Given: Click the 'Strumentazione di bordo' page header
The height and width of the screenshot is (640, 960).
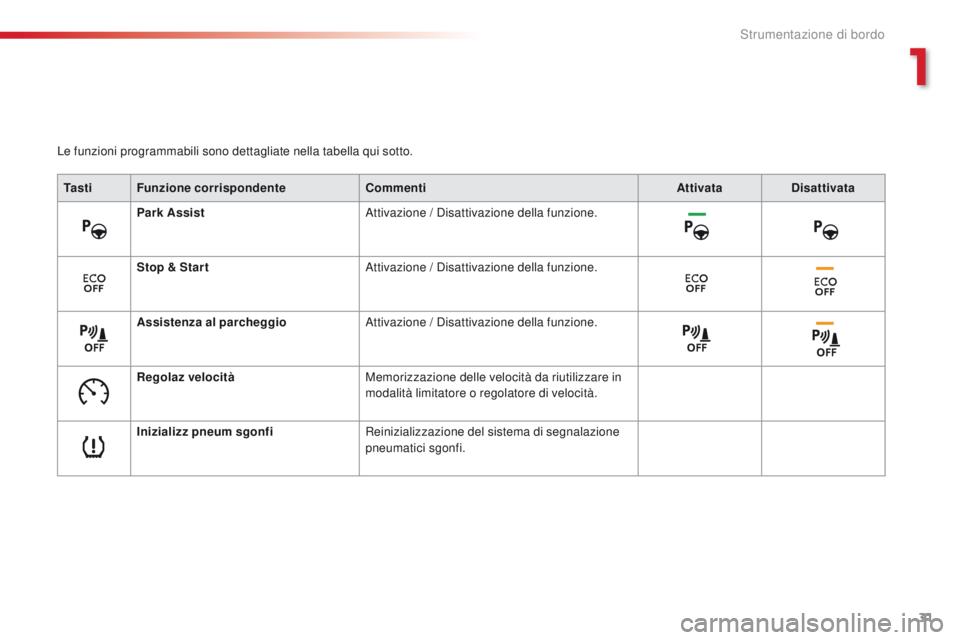Looking at the screenshot, I should (812, 34).
